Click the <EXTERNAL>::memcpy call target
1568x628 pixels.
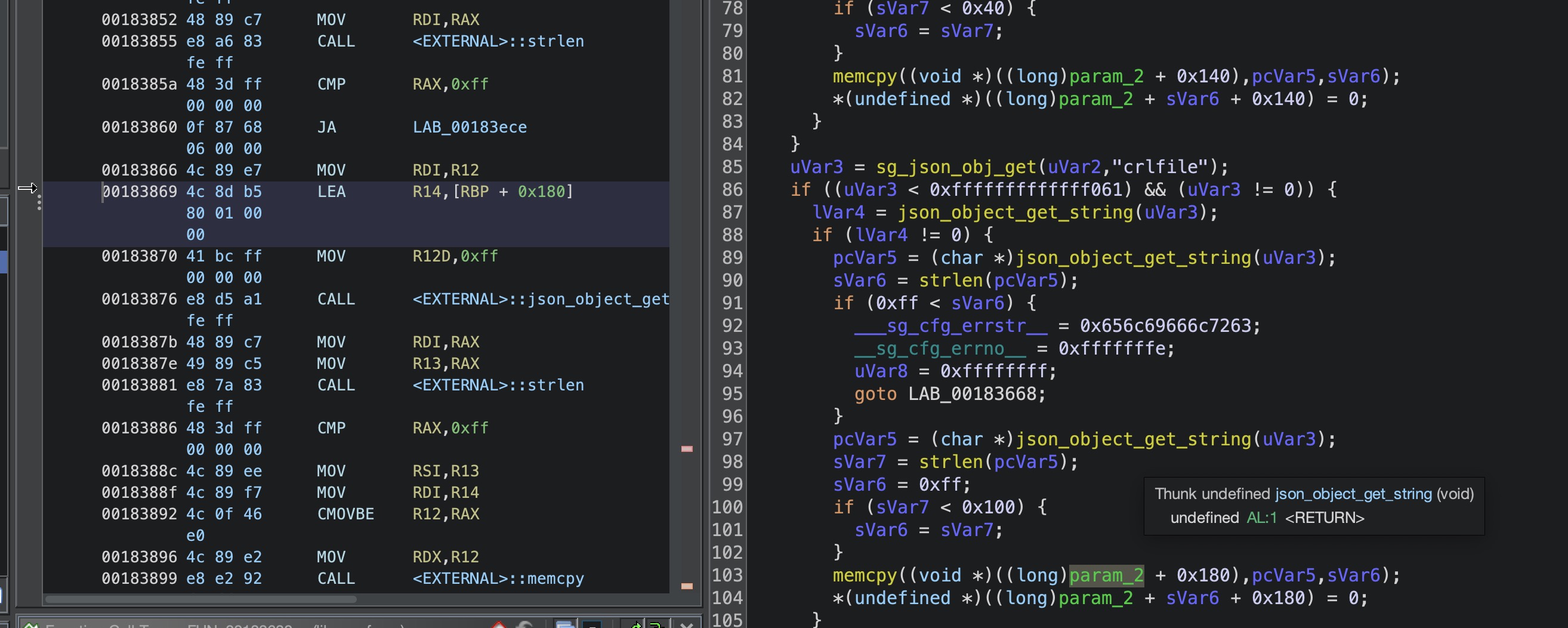pos(498,578)
